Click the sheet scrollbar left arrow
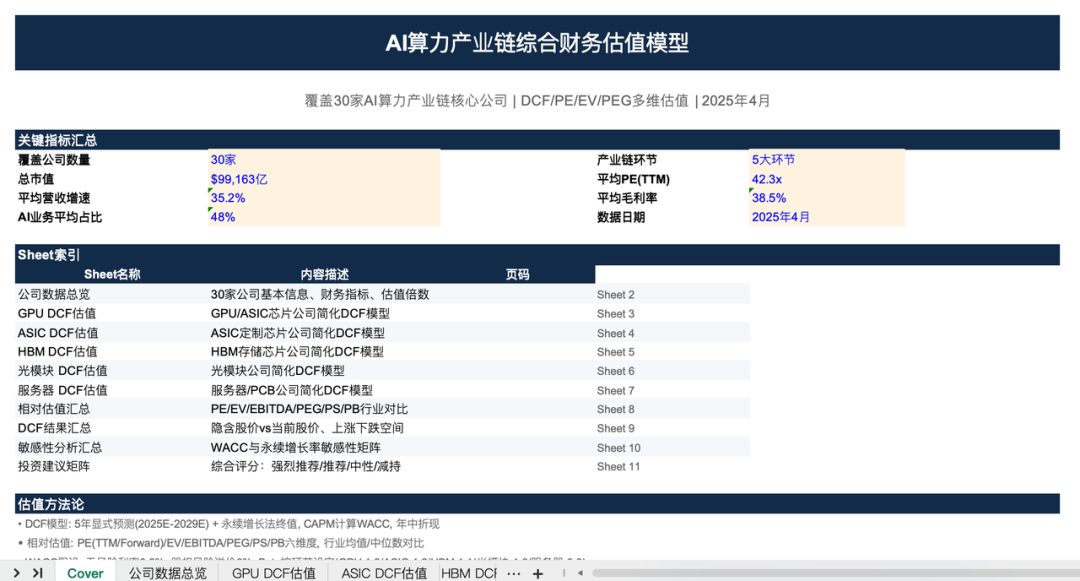The height and width of the screenshot is (581, 1080). click(x=581, y=574)
